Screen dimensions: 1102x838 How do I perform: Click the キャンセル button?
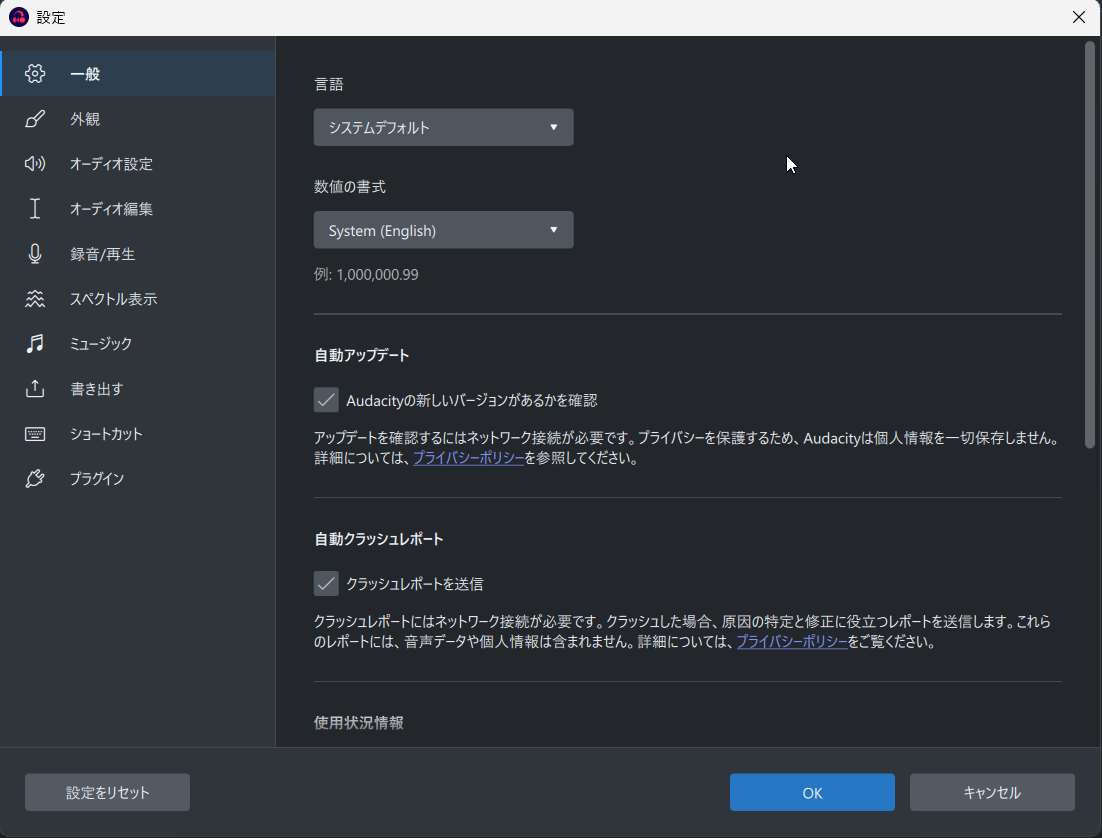[x=992, y=792]
